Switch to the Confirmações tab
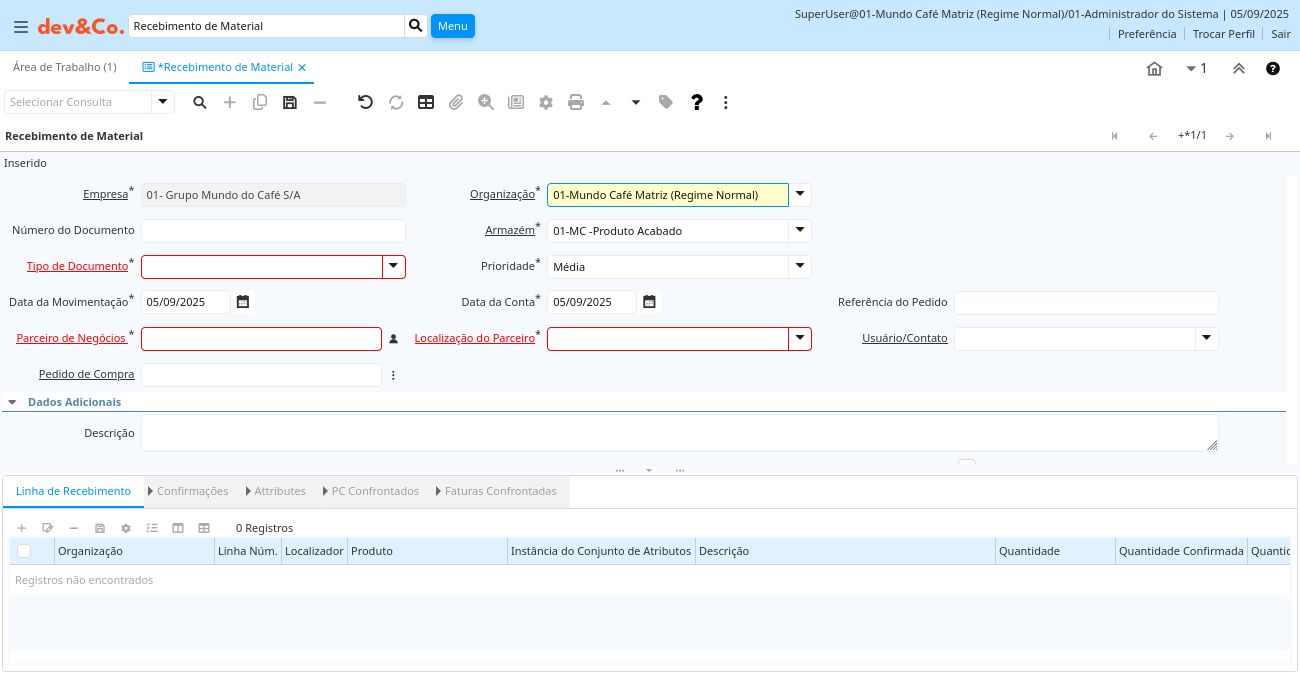This screenshot has height=674, width=1300. (192, 491)
